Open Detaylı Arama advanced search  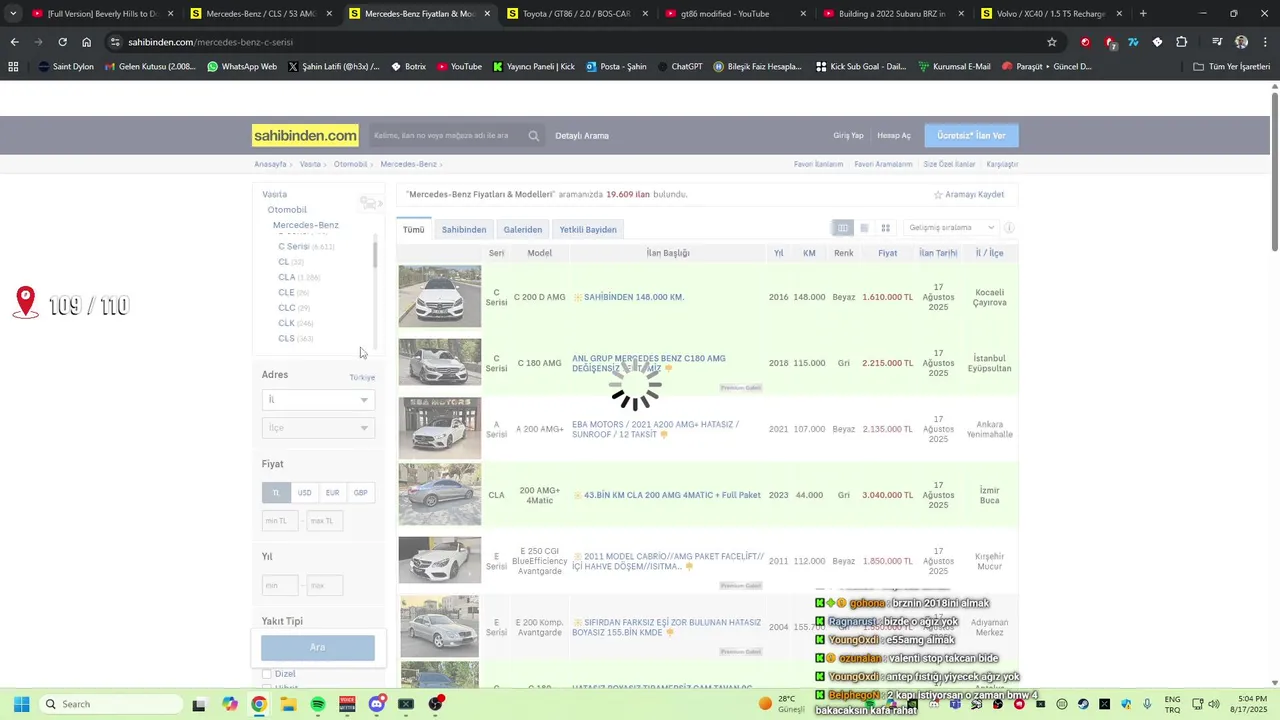[x=582, y=136]
